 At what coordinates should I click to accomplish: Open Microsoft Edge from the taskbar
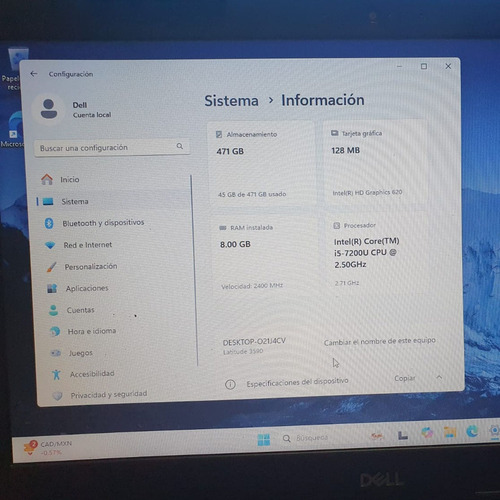[x=472, y=432]
